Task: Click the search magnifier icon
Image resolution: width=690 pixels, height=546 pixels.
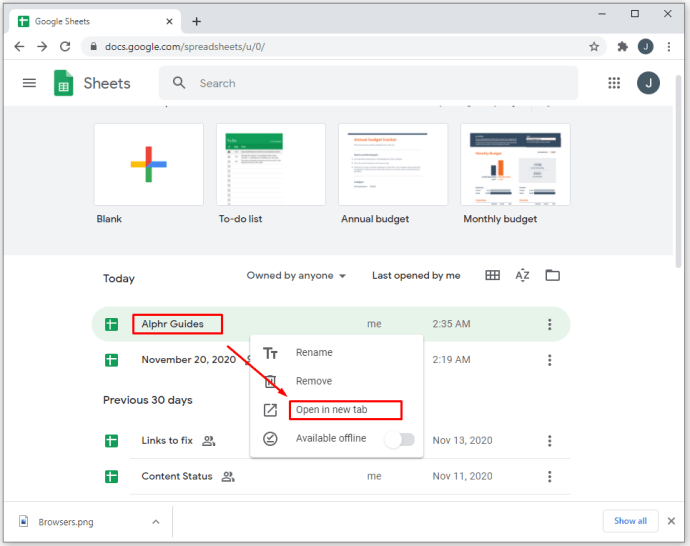Action: click(179, 83)
